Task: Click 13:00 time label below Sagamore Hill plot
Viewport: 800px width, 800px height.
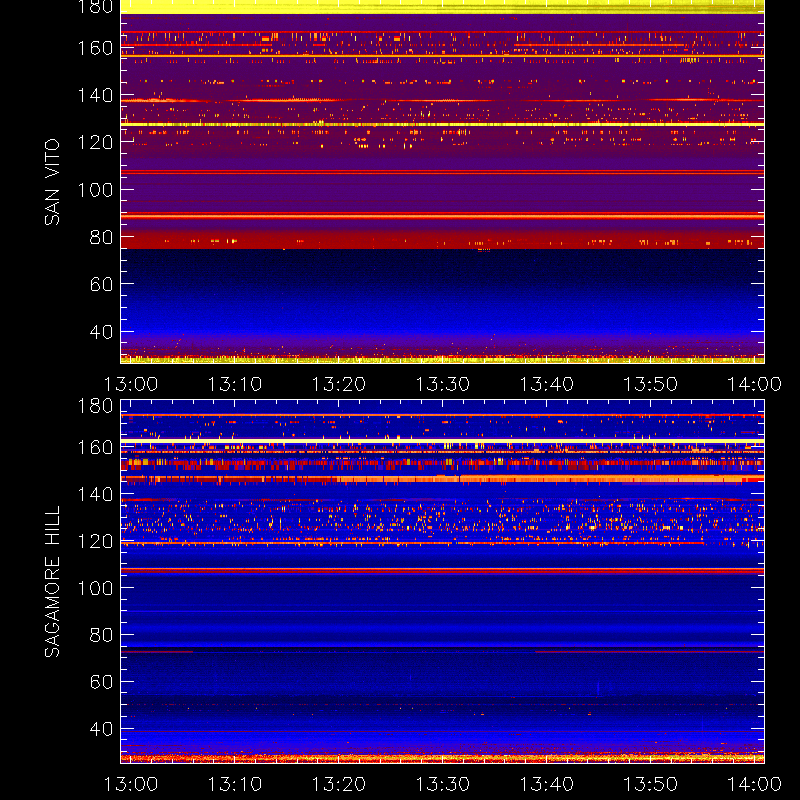Action: click(131, 784)
